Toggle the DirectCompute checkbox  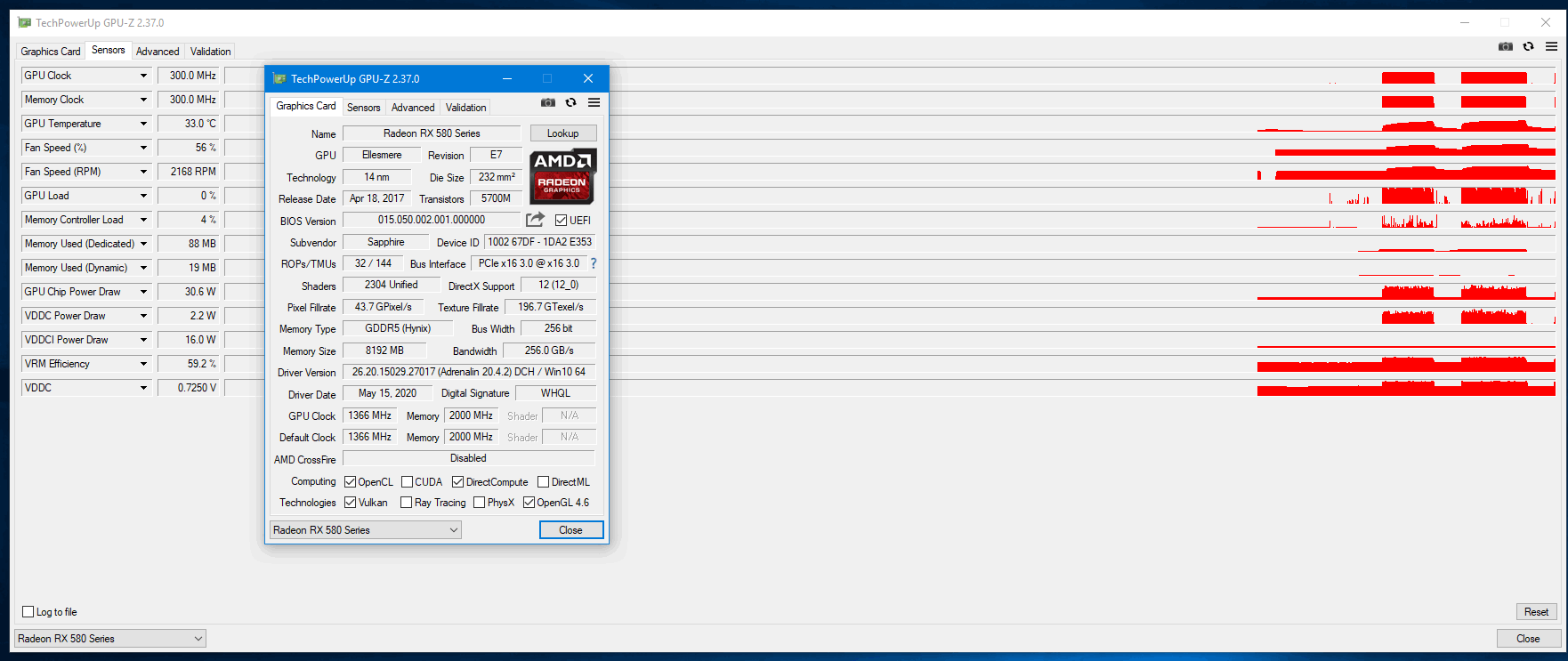click(x=458, y=482)
